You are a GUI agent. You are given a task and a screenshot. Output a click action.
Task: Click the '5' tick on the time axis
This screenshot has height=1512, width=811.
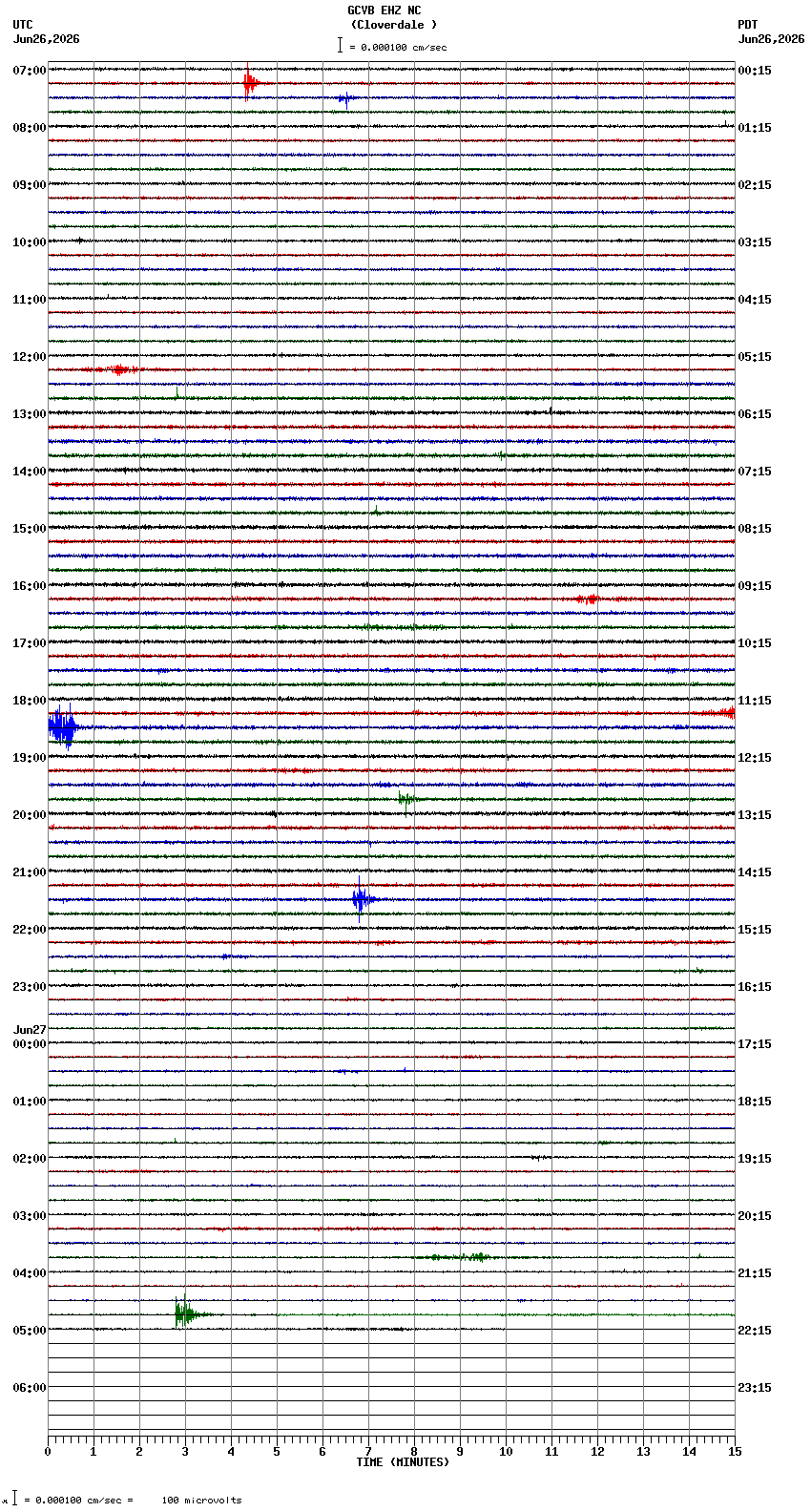[x=277, y=1452]
